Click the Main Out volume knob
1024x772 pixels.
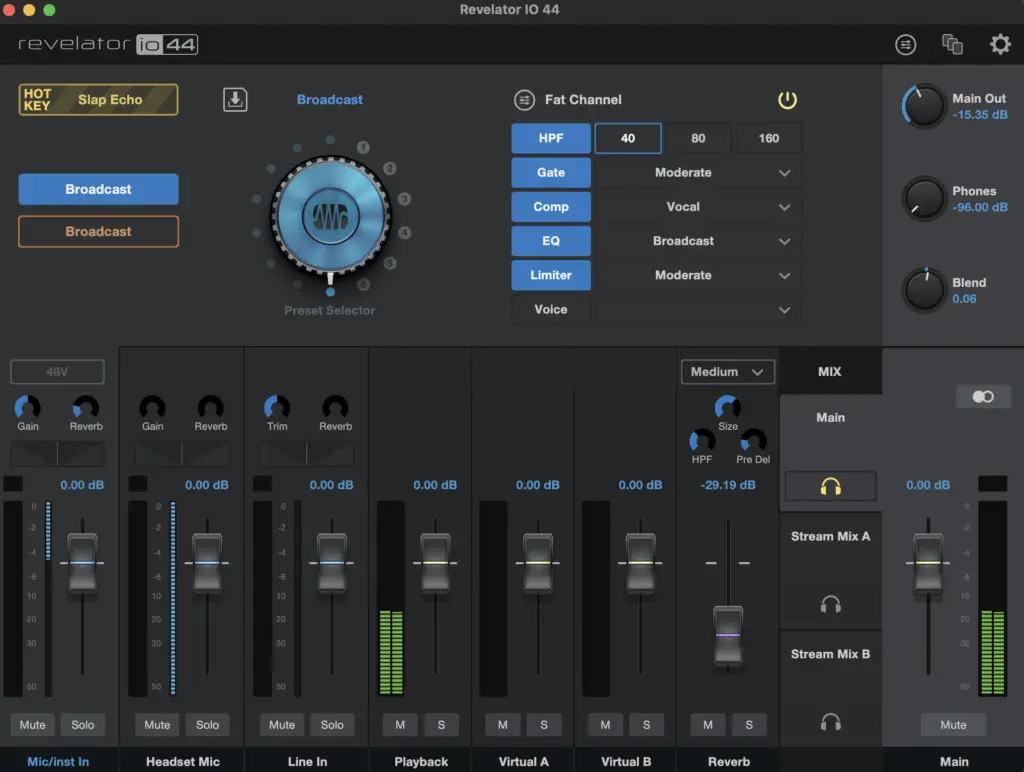point(924,106)
